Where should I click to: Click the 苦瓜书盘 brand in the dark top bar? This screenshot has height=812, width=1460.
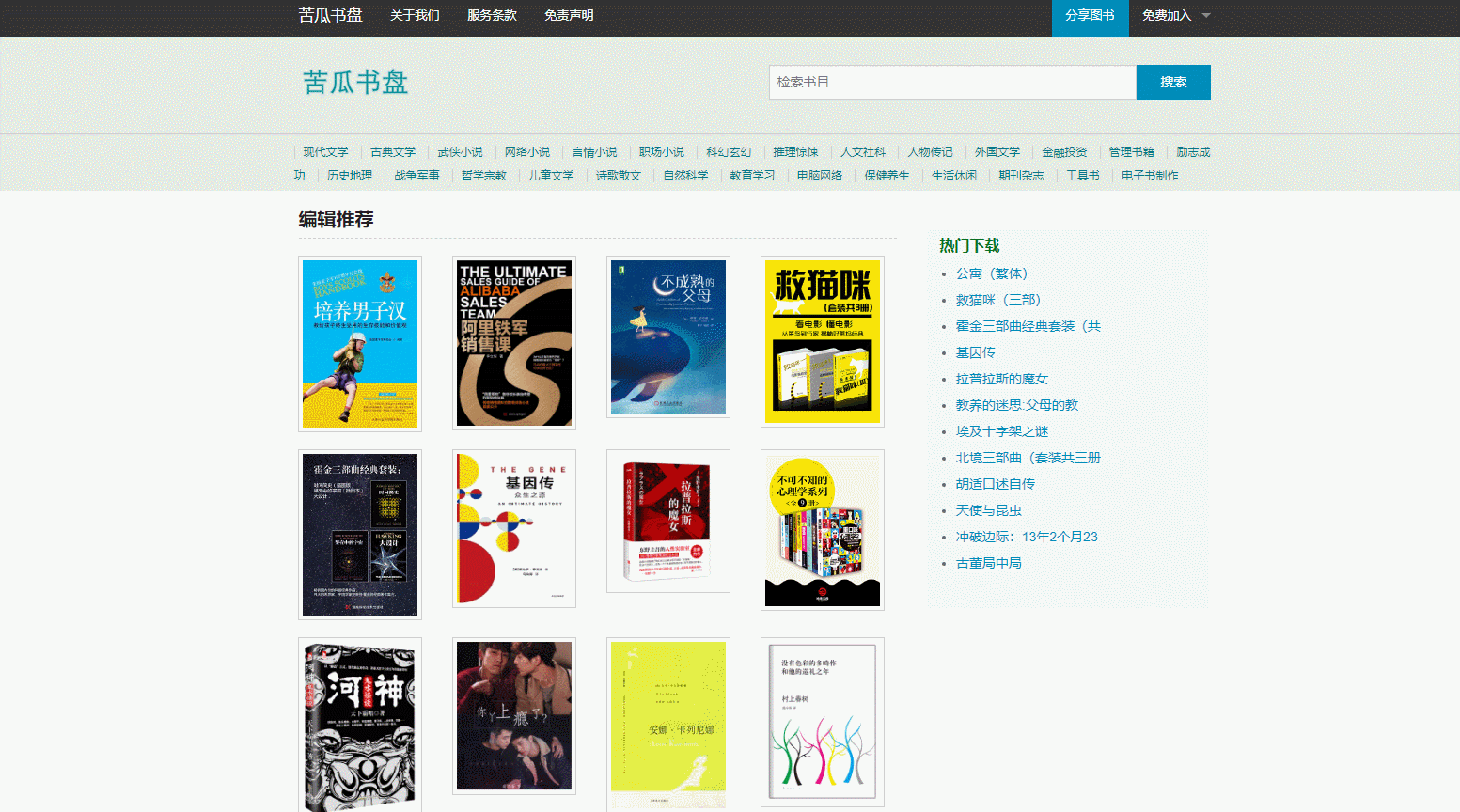tap(330, 15)
